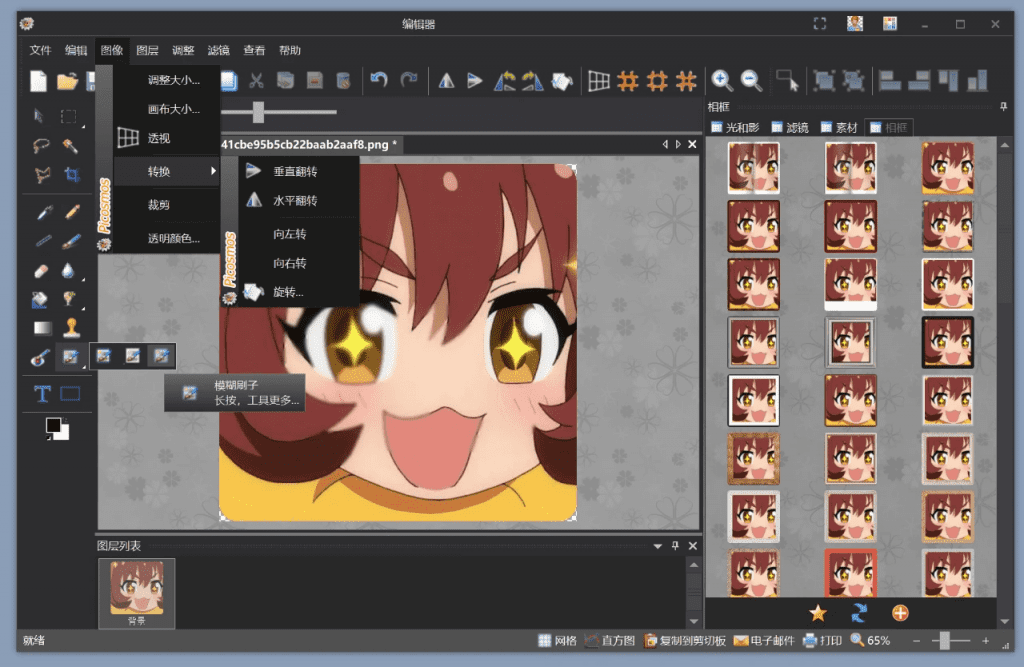Click the orange plus icon below frames

click(x=900, y=613)
